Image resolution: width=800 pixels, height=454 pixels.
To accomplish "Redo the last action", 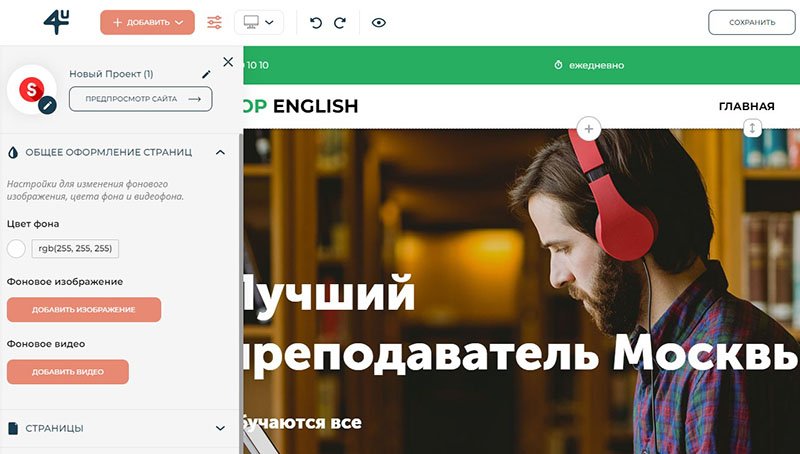I will [340, 22].
